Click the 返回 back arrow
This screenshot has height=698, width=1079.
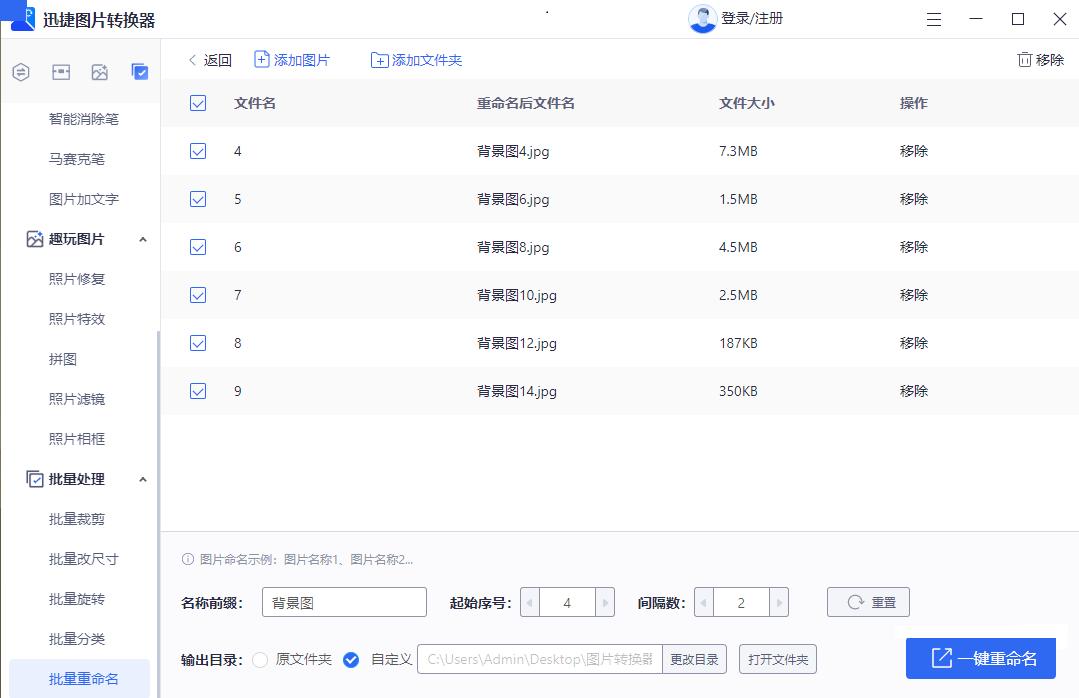point(192,60)
